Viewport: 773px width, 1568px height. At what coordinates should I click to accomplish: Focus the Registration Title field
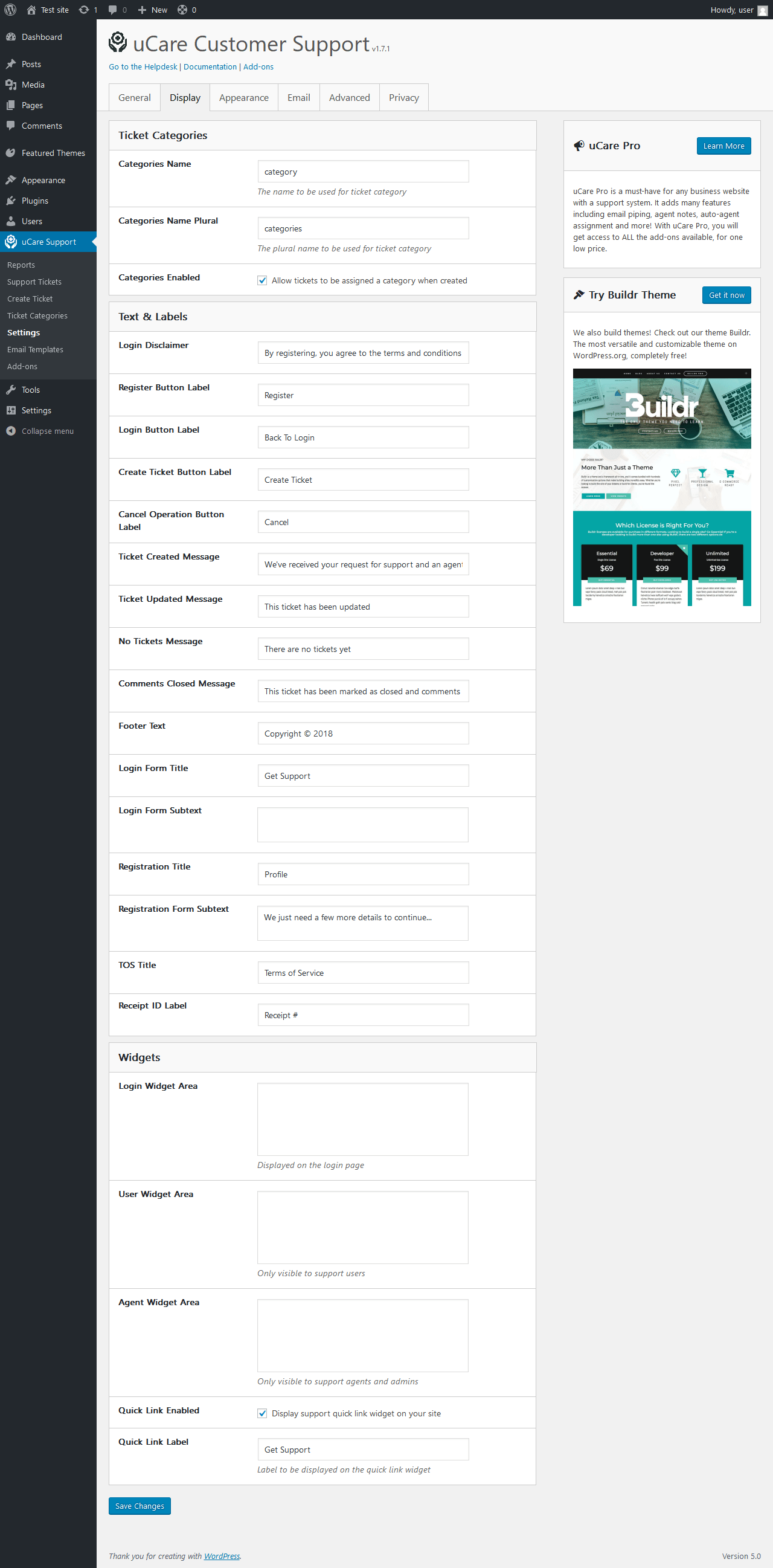363,874
